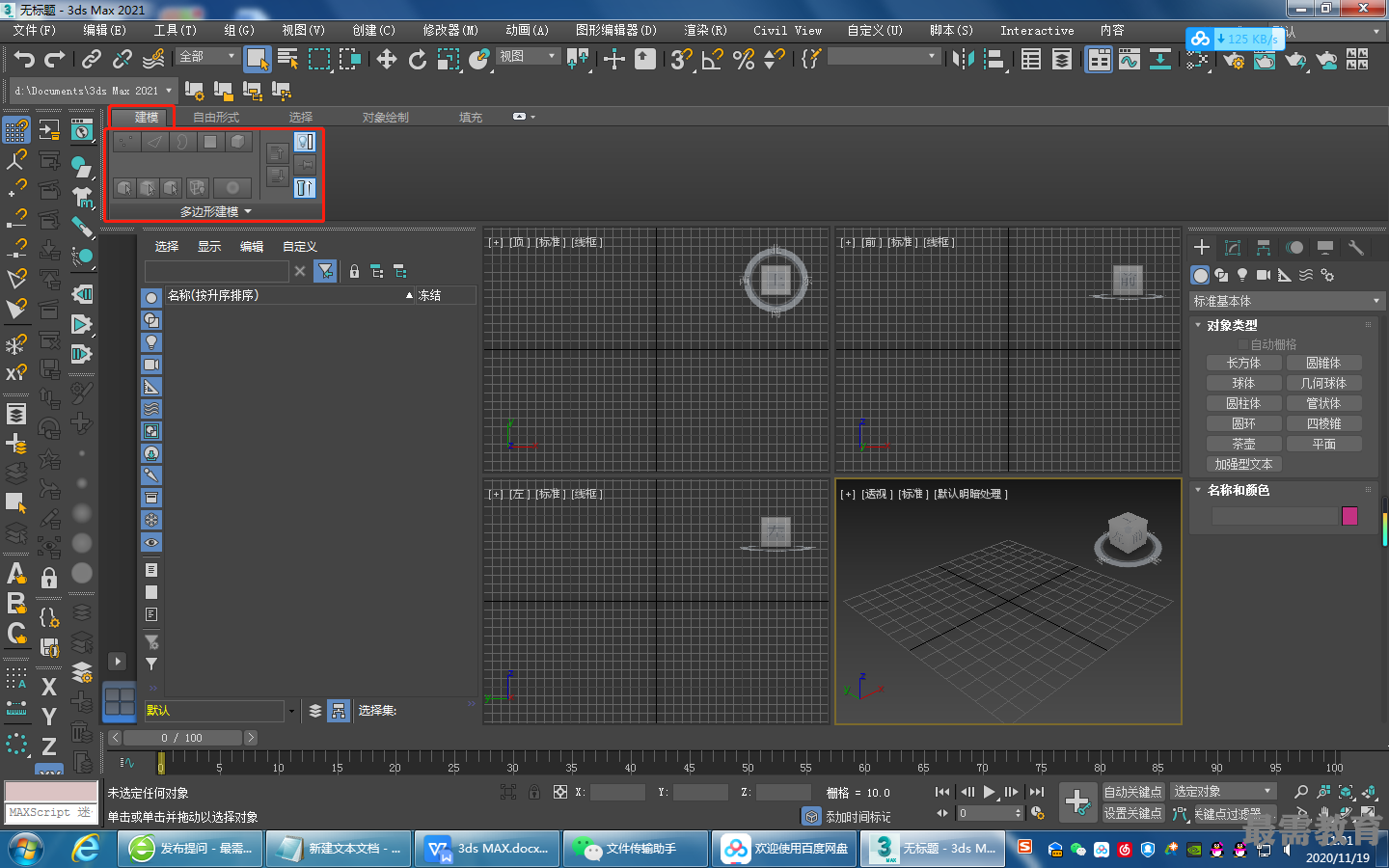Switch to the 对象绘制 ribbon tab
Viewport: 1389px width, 868px height.
[x=385, y=117]
